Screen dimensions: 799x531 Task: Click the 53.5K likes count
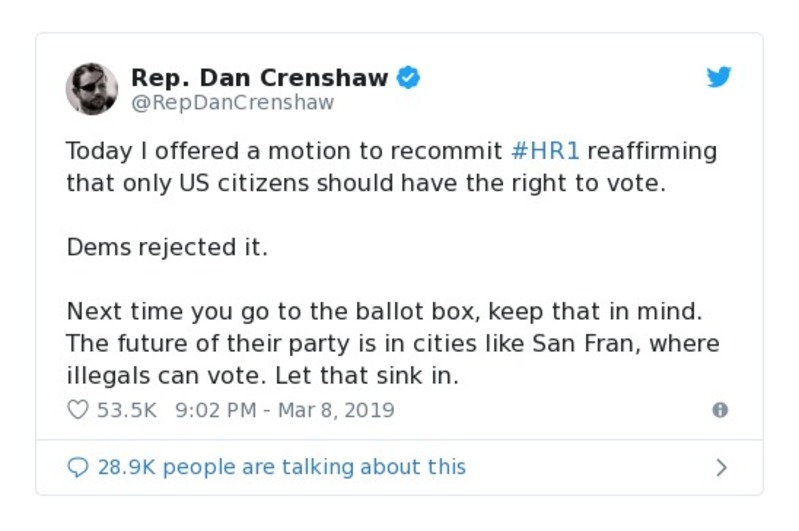[126, 410]
